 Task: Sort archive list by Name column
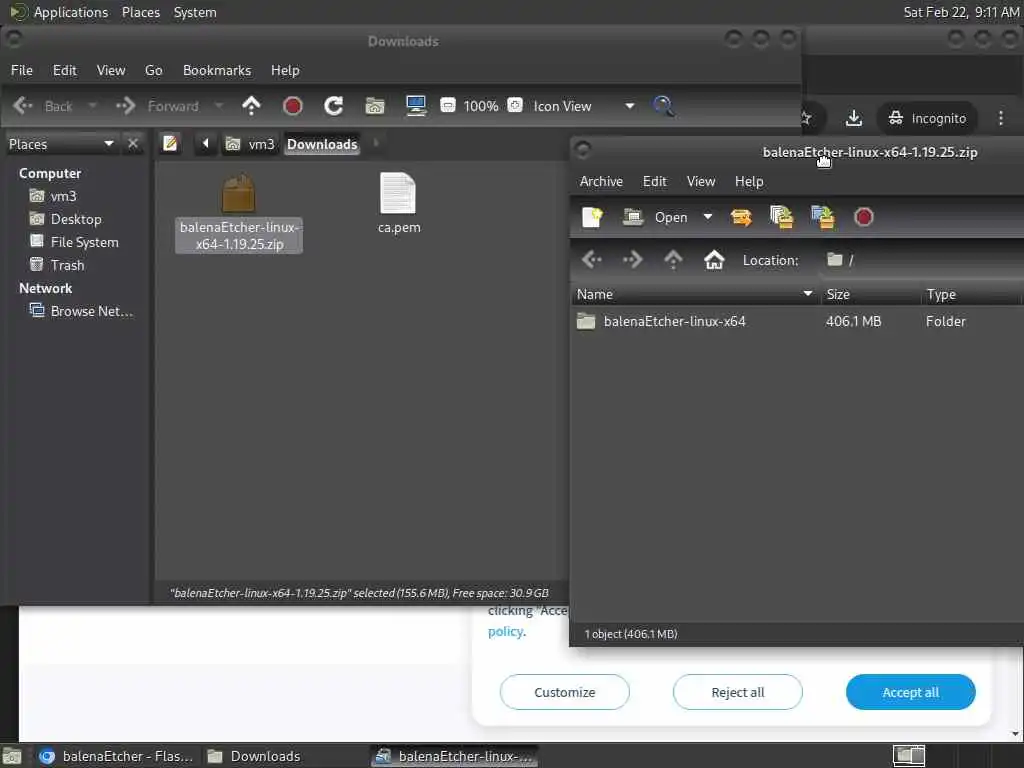tap(695, 295)
